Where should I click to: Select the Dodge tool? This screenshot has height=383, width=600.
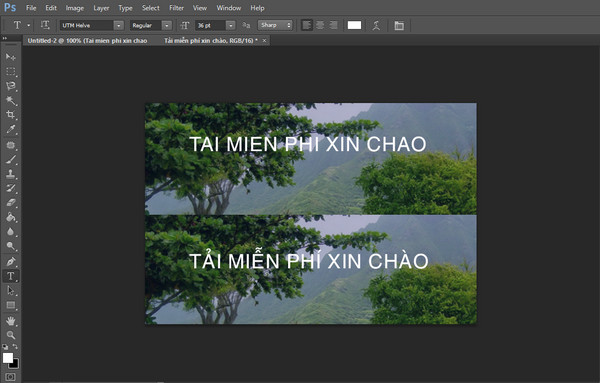click(x=10, y=246)
